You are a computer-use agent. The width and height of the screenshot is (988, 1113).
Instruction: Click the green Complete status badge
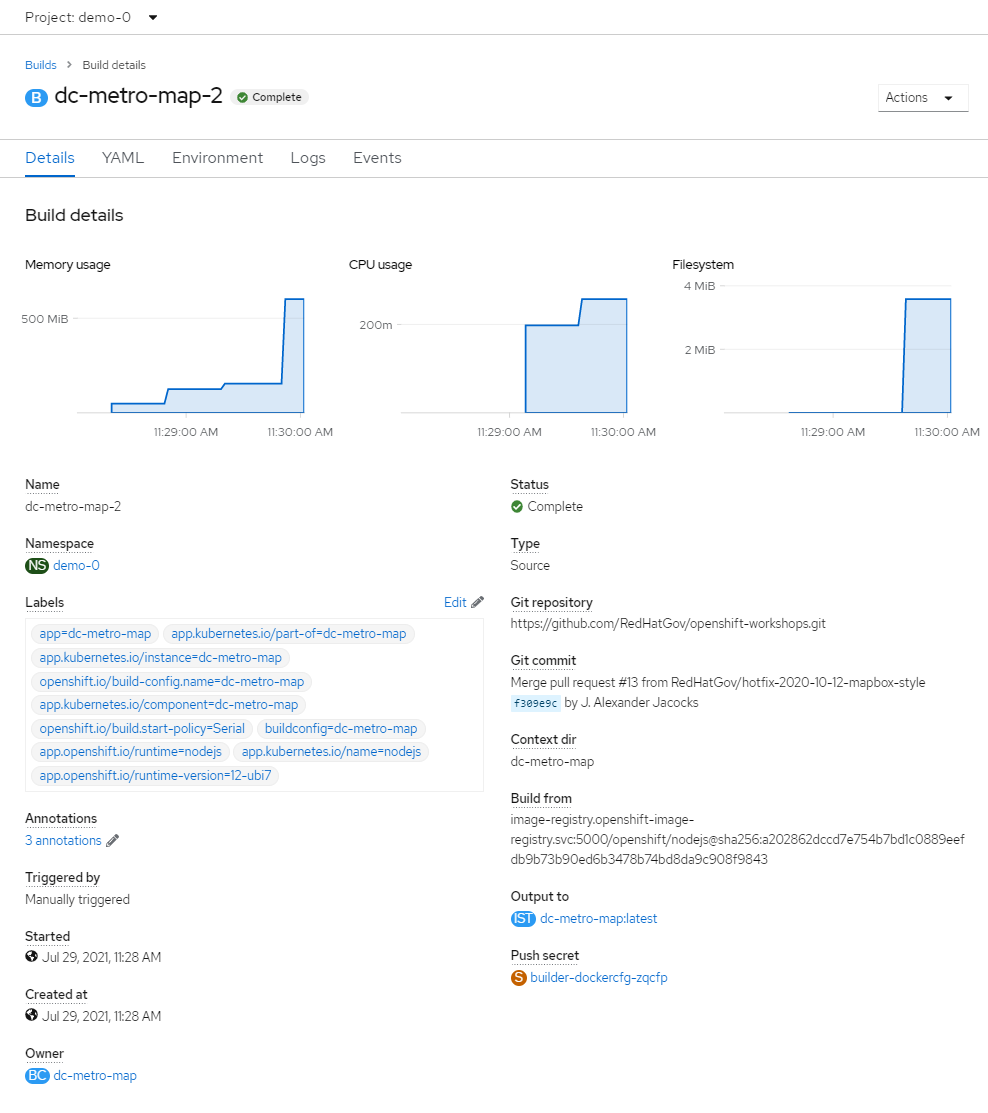point(270,97)
